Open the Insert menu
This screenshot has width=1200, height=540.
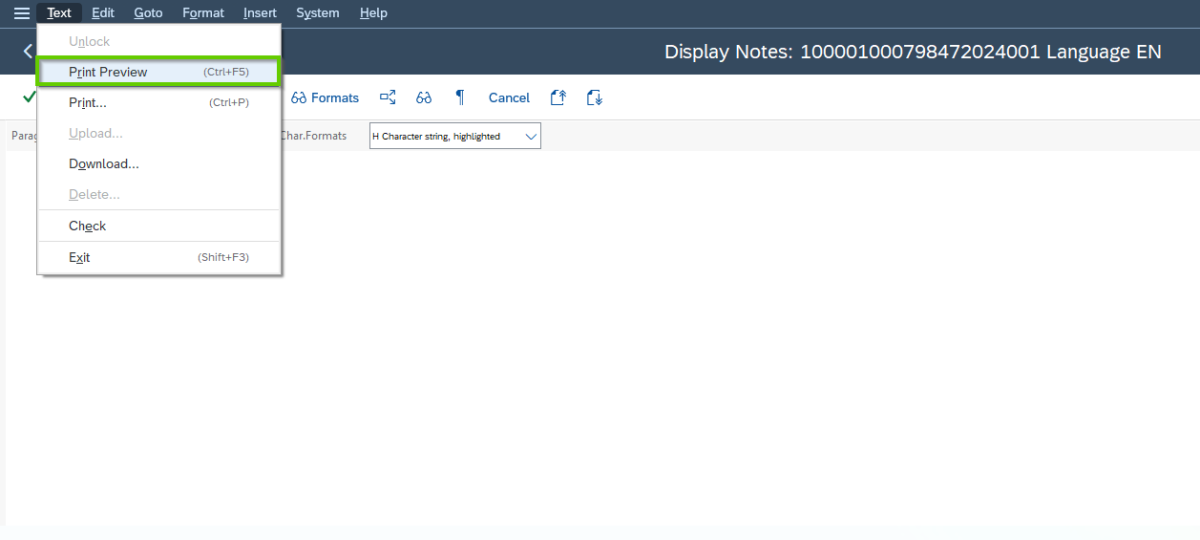(x=260, y=13)
